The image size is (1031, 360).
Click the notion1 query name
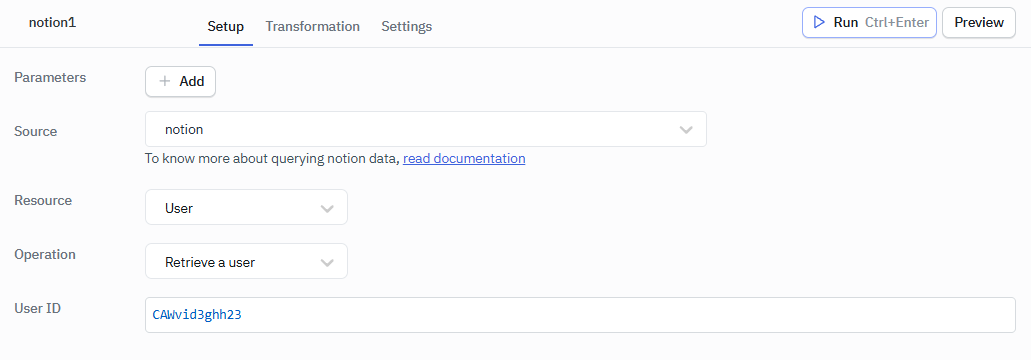53,22
